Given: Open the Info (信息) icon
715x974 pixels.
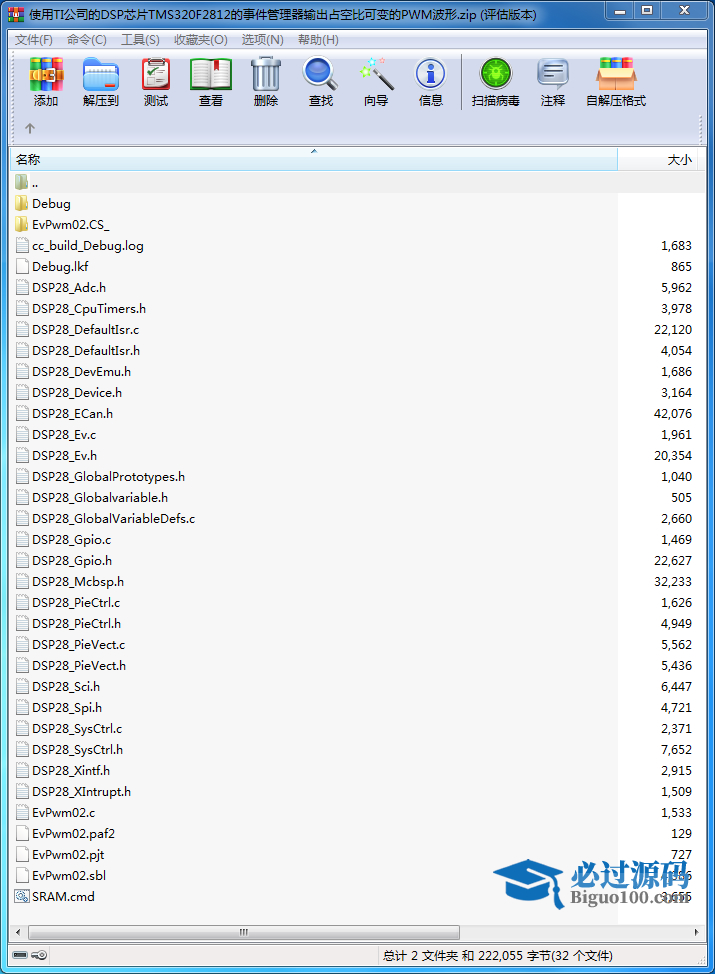Looking at the screenshot, I should [x=430, y=75].
